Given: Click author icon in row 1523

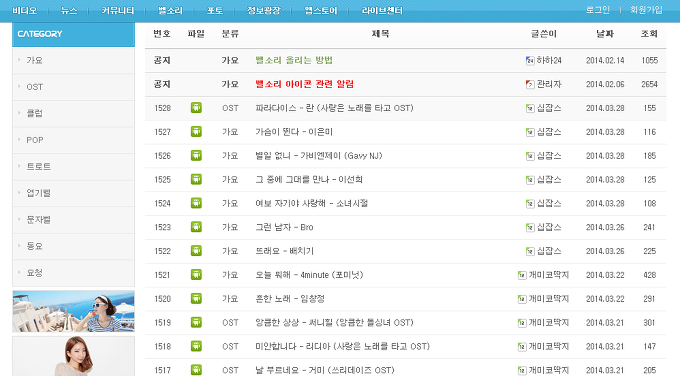Looking at the screenshot, I should tap(530, 228).
